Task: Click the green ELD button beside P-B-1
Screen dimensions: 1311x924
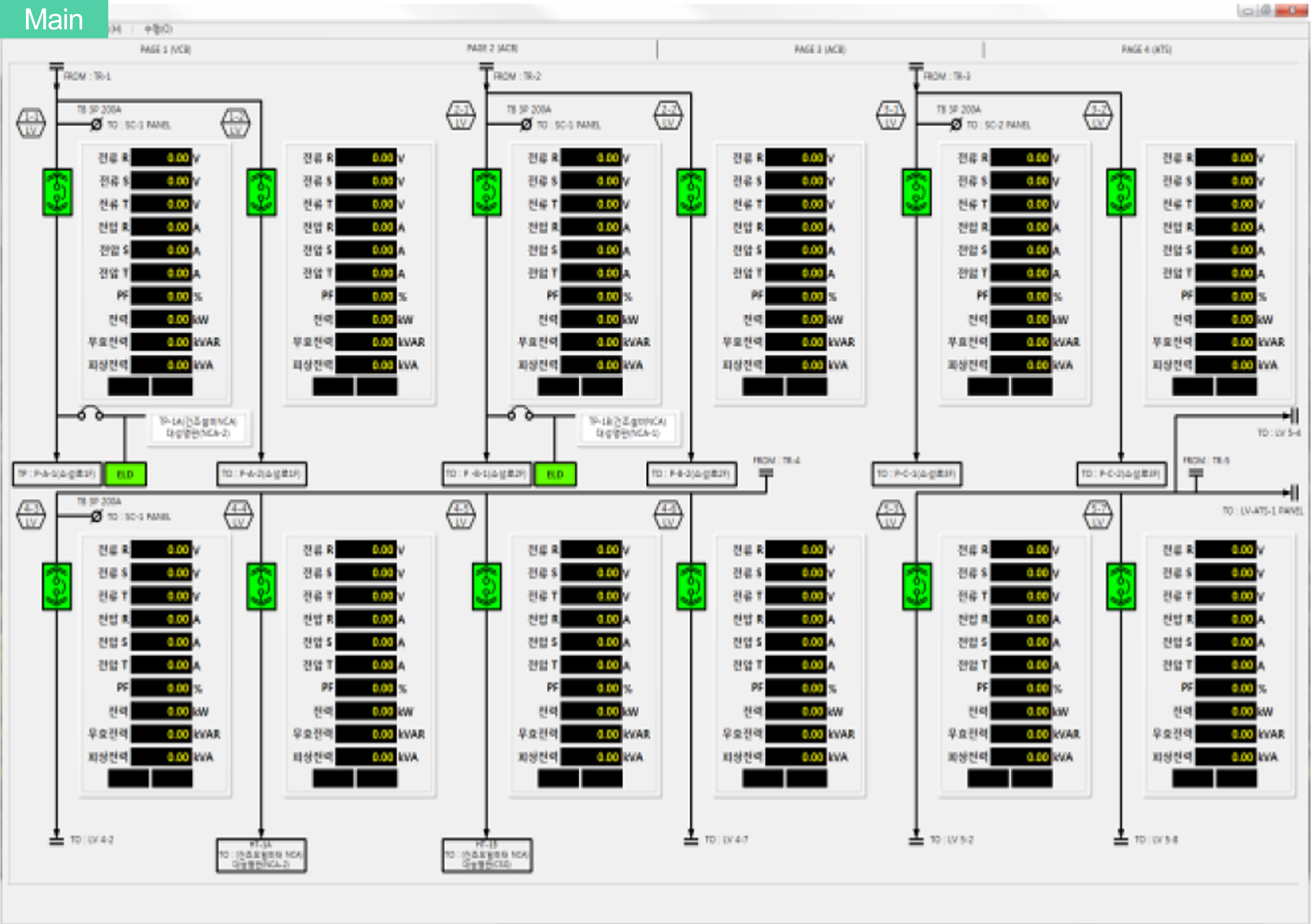Action: (555, 474)
